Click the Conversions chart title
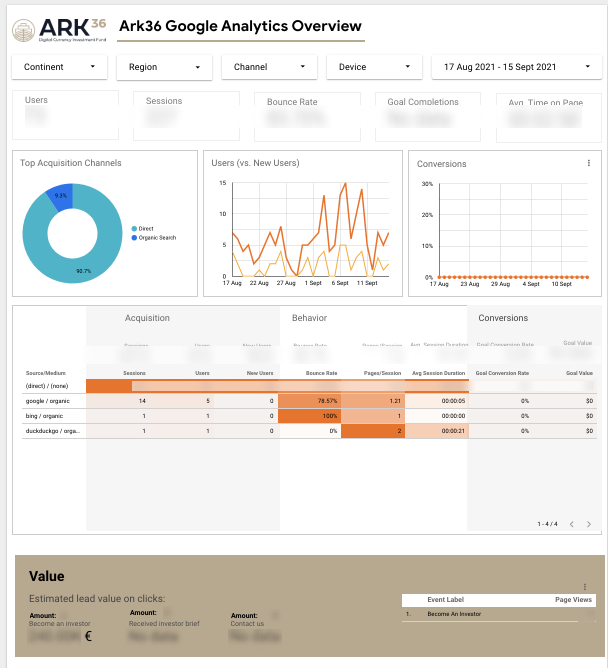 coord(441,164)
